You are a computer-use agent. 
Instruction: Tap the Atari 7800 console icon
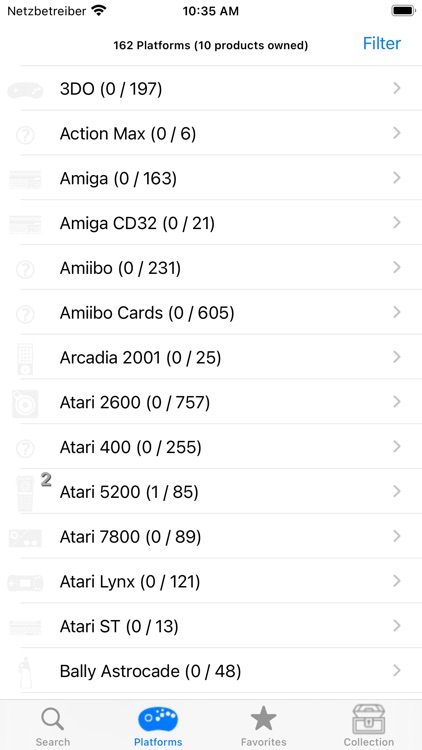tap(25, 538)
